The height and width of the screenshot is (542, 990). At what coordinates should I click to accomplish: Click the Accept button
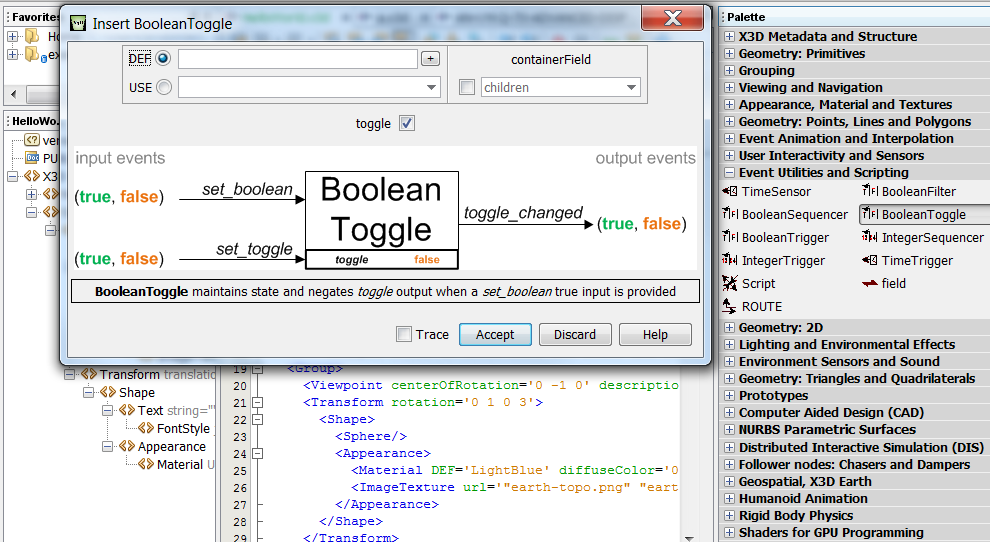495,334
